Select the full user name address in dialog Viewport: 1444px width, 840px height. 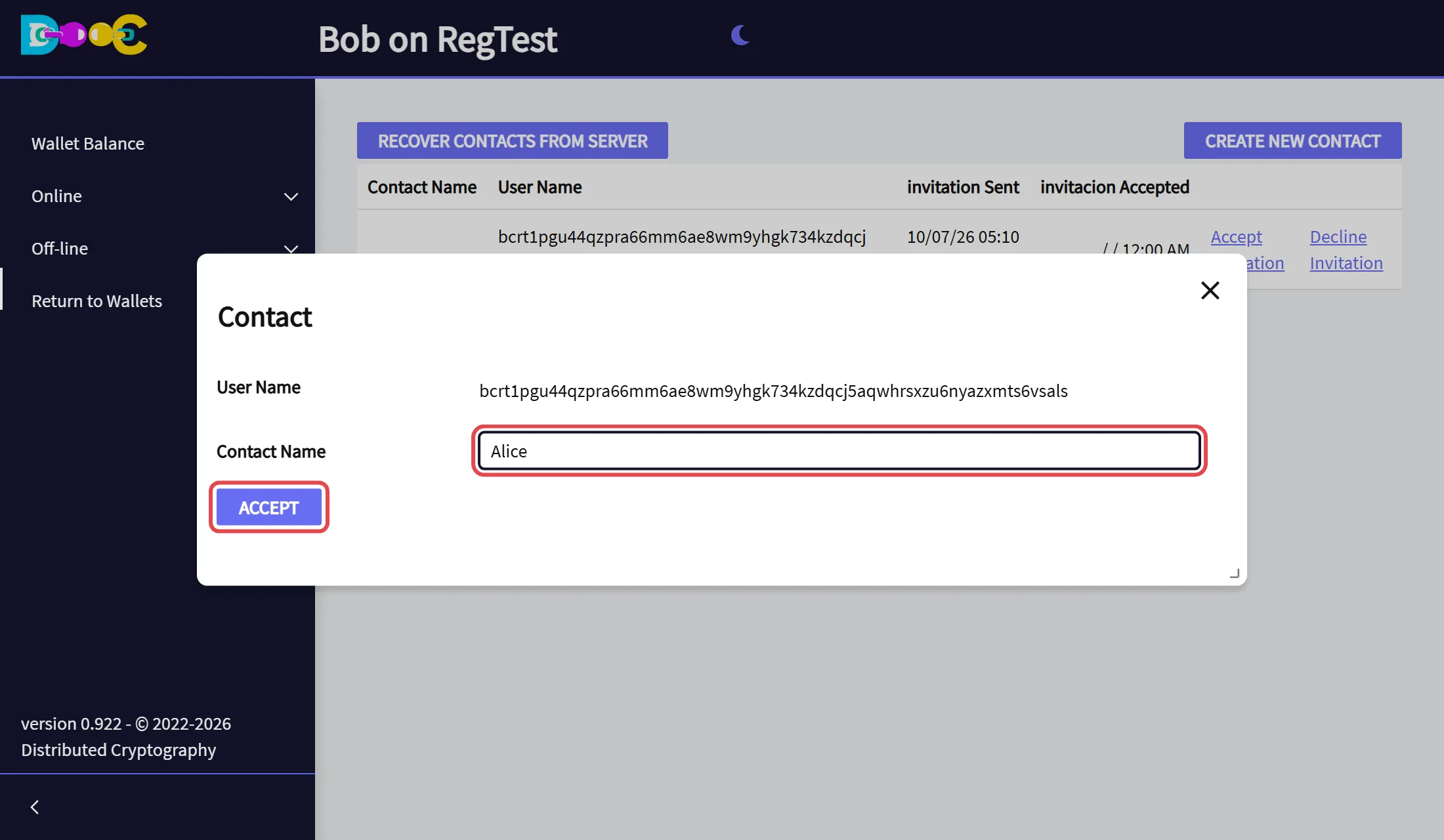[773, 391]
